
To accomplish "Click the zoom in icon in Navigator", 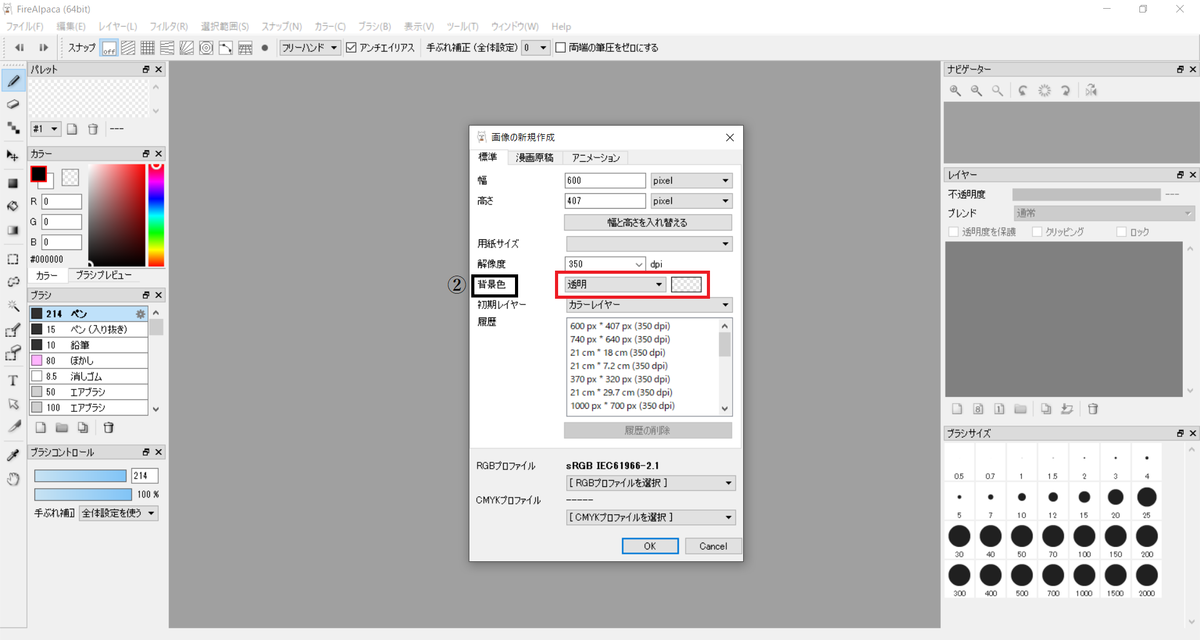I will click(956, 90).
